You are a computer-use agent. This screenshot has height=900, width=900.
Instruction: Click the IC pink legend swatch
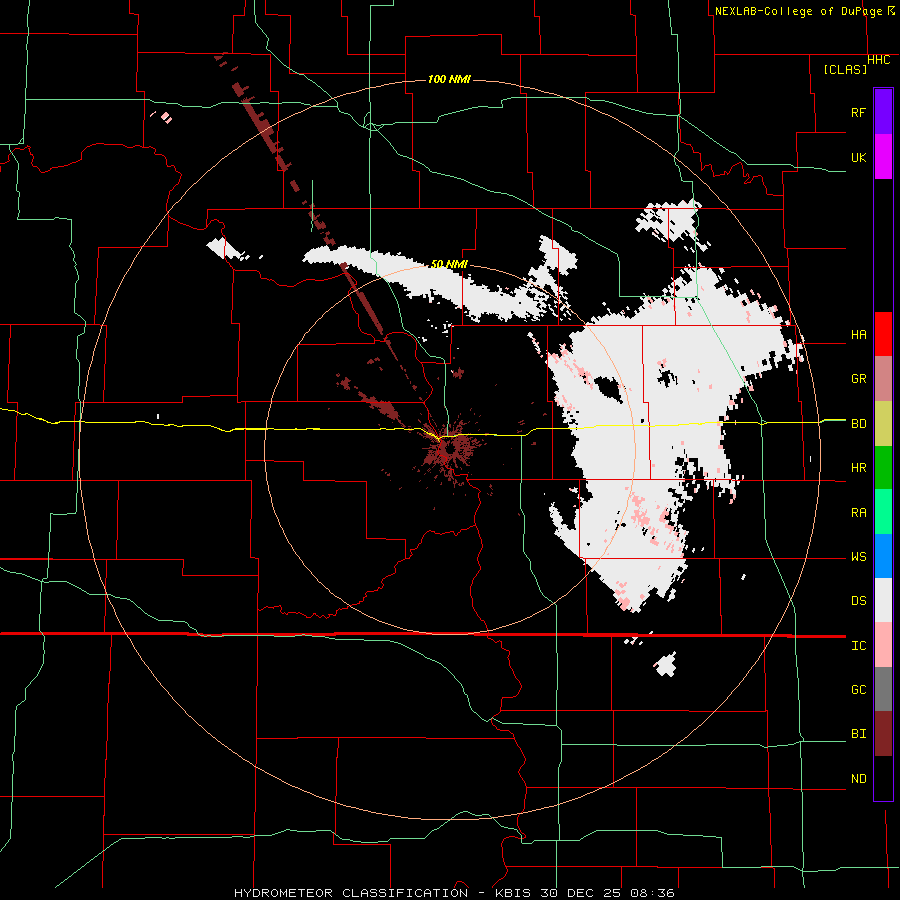[x=883, y=645]
